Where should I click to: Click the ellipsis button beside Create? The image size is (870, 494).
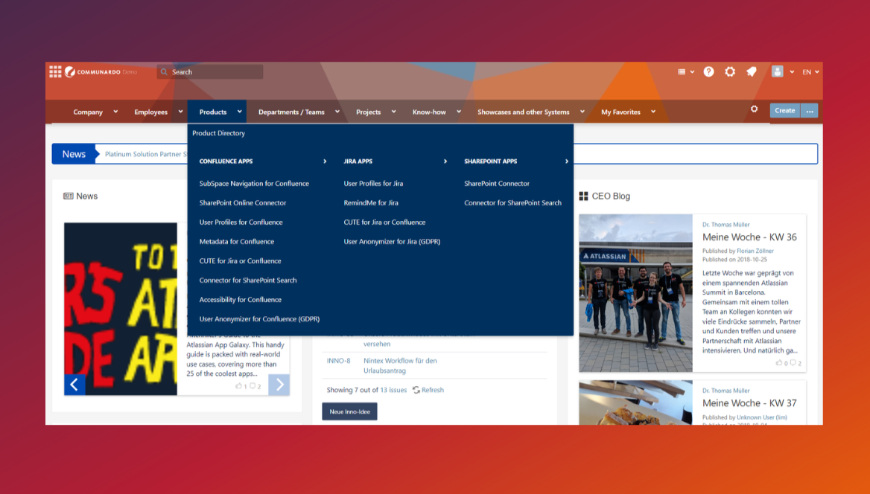pyautogui.click(x=810, y=110)
